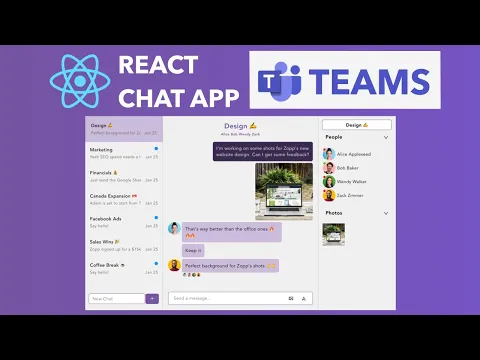Click Alice Appleseed's avatar in People list
Viewport: 480px width, 360px height.
329,154
